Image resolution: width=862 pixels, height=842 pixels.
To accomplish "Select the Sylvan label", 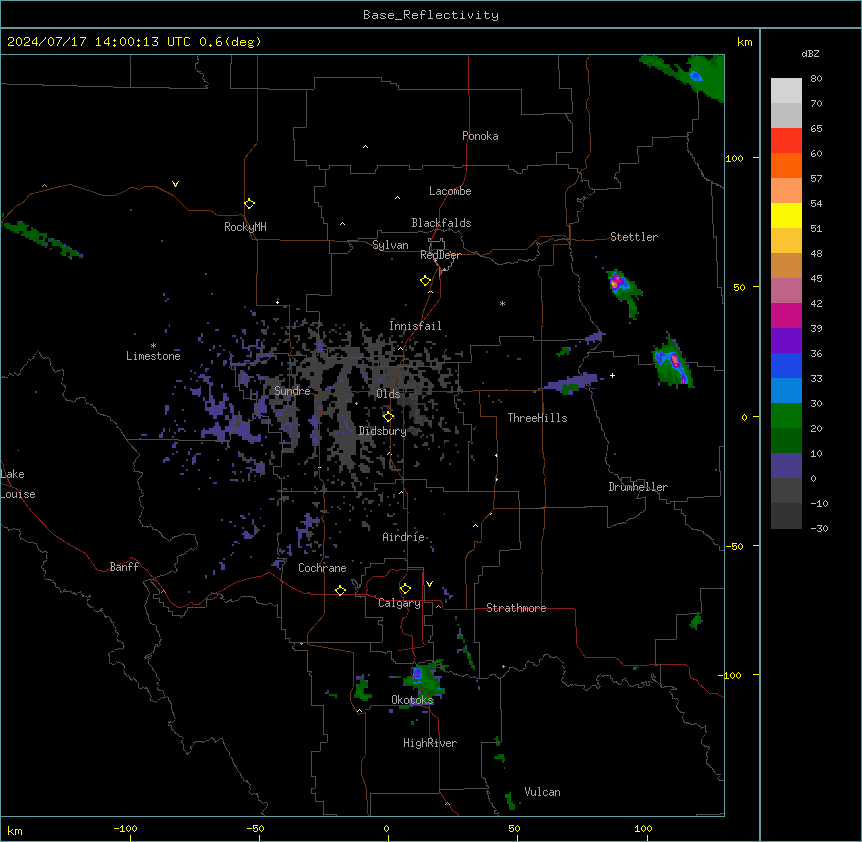I will [x=390, y=245].
